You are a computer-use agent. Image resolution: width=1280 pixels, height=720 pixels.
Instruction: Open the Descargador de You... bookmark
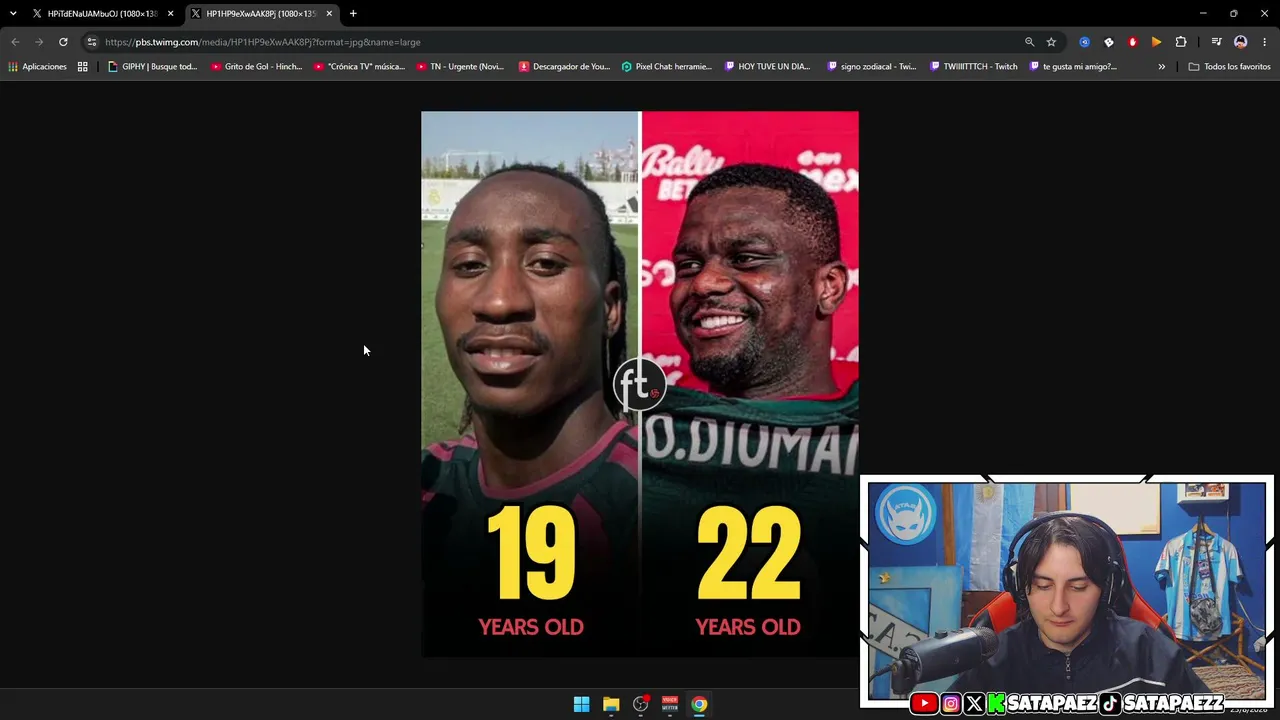pyautogui.click(x=564, y=67)
